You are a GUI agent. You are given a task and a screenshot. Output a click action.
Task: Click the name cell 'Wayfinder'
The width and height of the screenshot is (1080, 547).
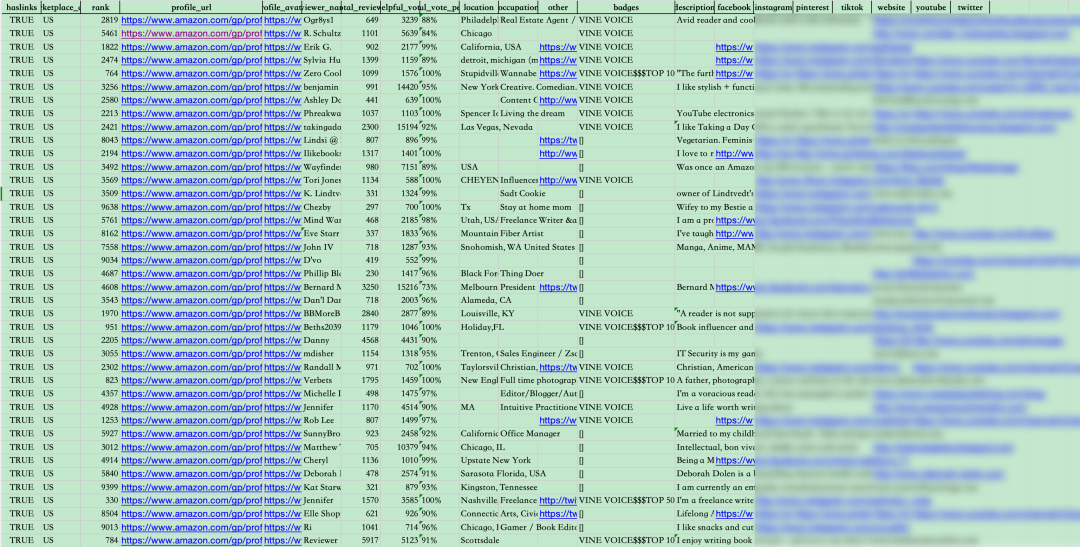tap(322, 167)
